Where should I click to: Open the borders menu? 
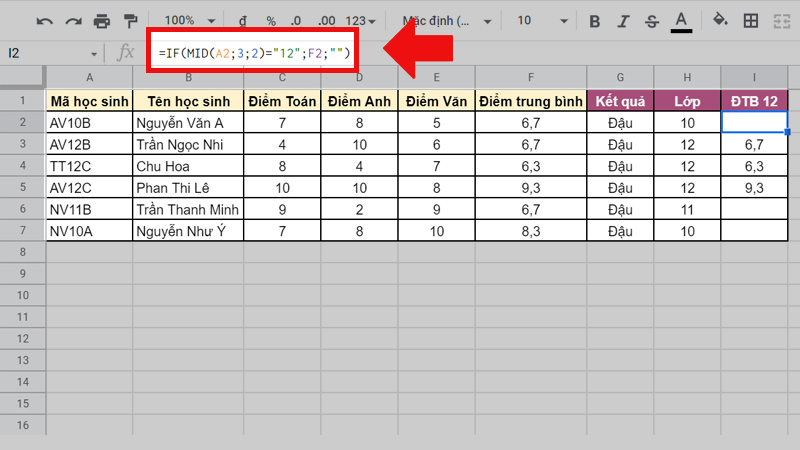point(751,21)
